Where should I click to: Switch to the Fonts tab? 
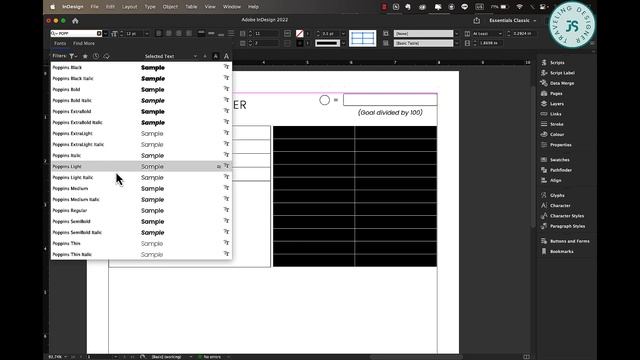click(60, 43)
